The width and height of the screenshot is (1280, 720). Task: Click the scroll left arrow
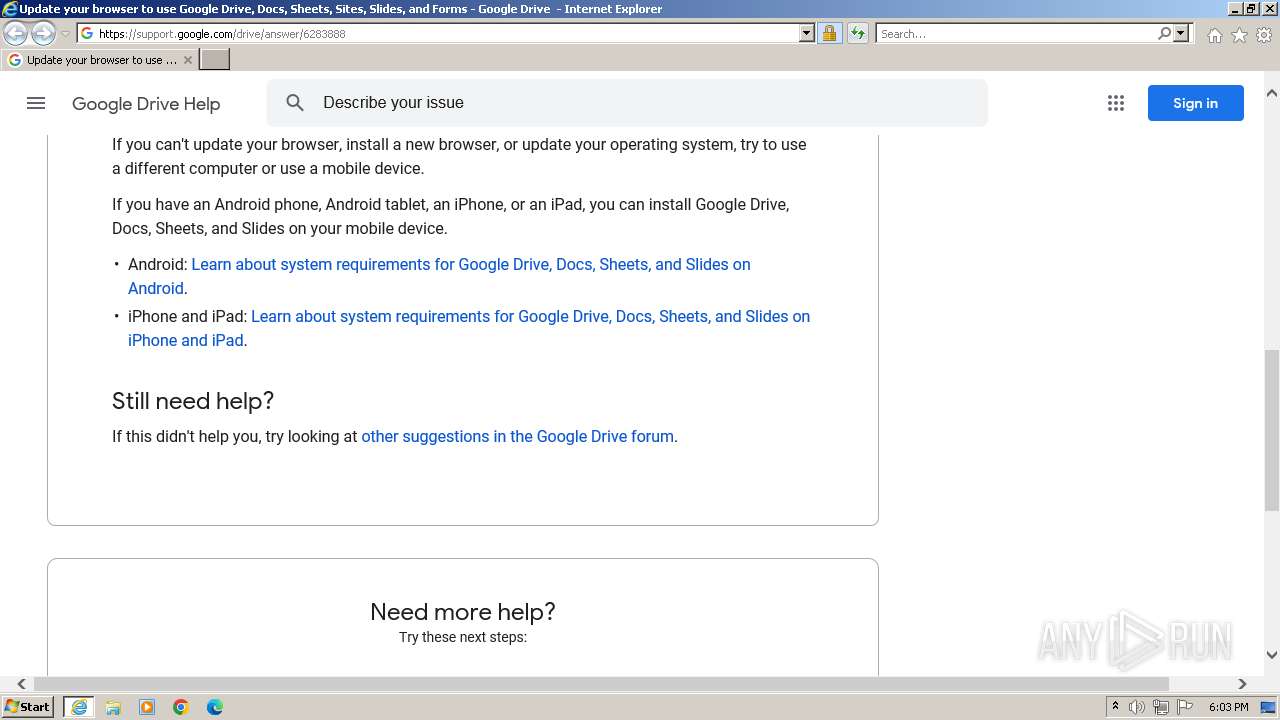pyautogui.click(x=21, y=684)
